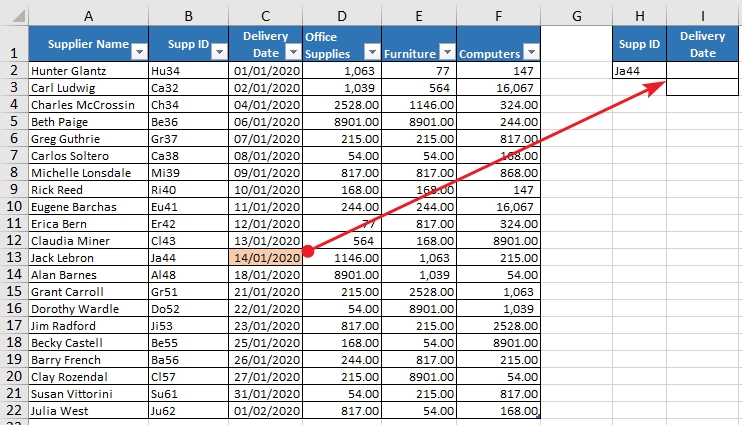Click column I header letter

coord(704,15)
